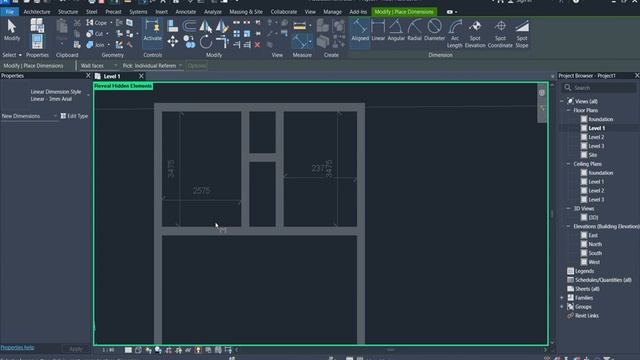Open the Wall faces dropdown
The height and width of the screenshot is (360, 640).
98,66
